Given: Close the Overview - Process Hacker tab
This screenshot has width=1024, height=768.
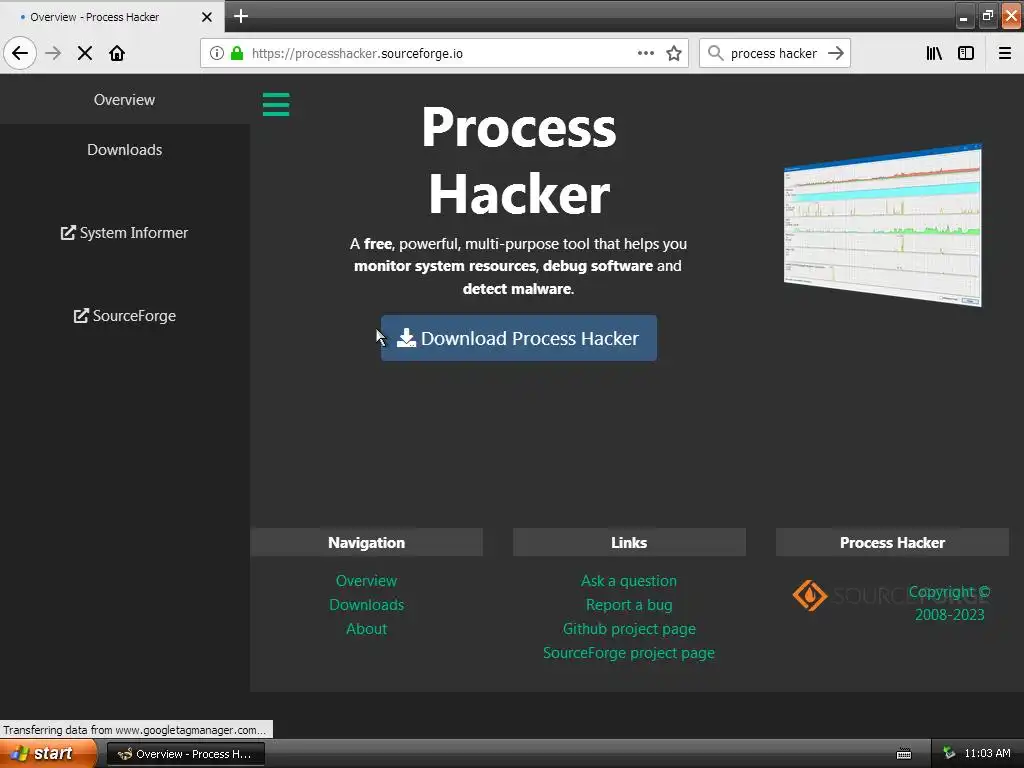Looking at the screenshot, I should tap(206, 17).
